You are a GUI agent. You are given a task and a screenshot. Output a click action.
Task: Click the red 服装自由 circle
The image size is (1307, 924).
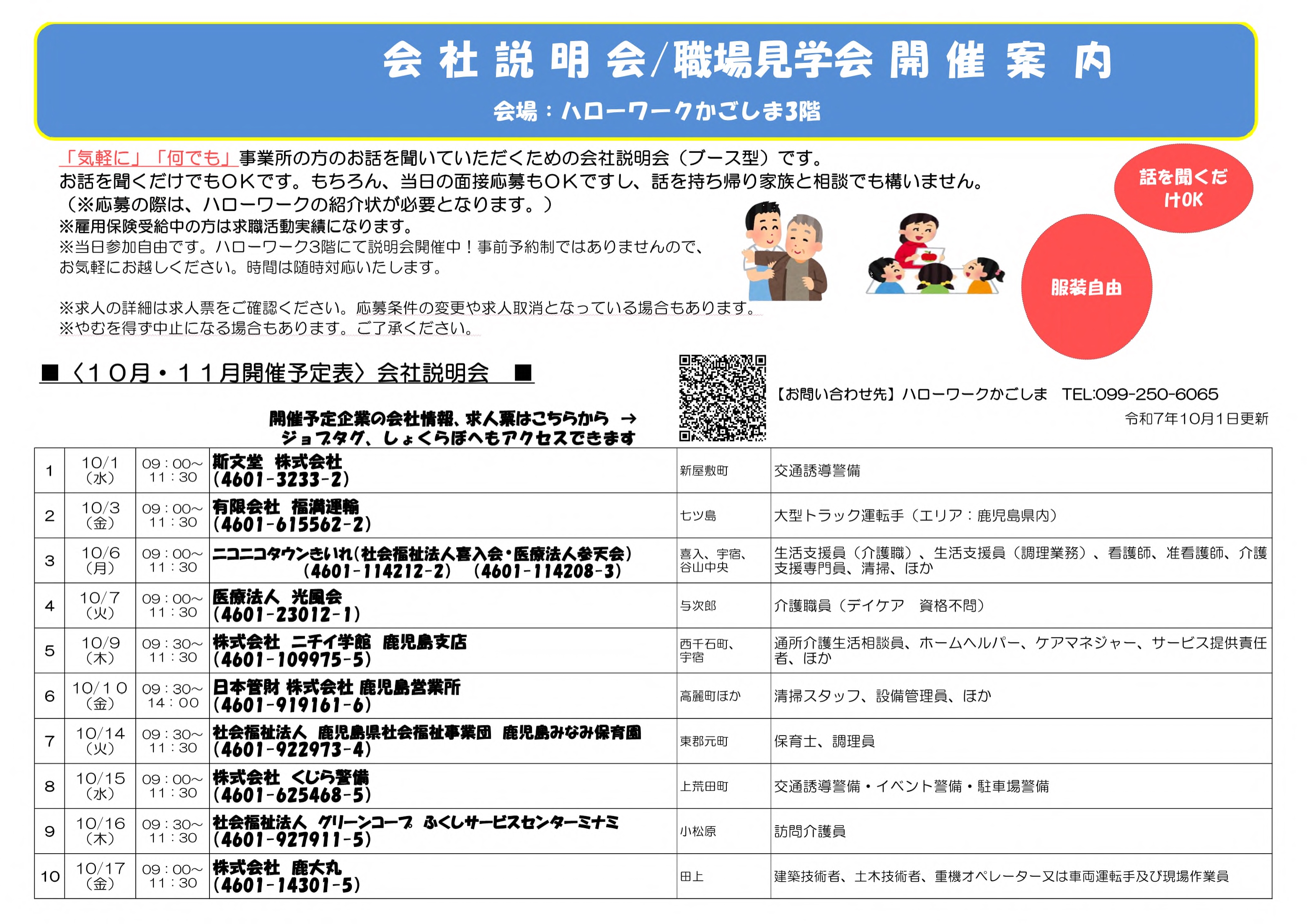click(1086, 287)
